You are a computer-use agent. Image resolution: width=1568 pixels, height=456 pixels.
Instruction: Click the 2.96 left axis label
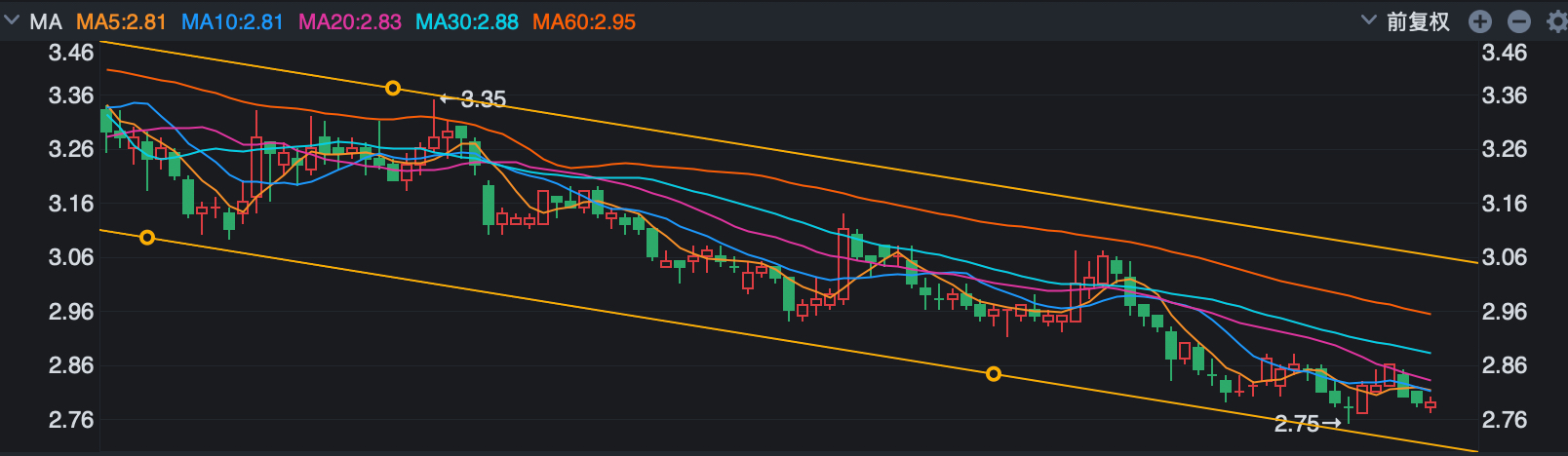(71, 312)
